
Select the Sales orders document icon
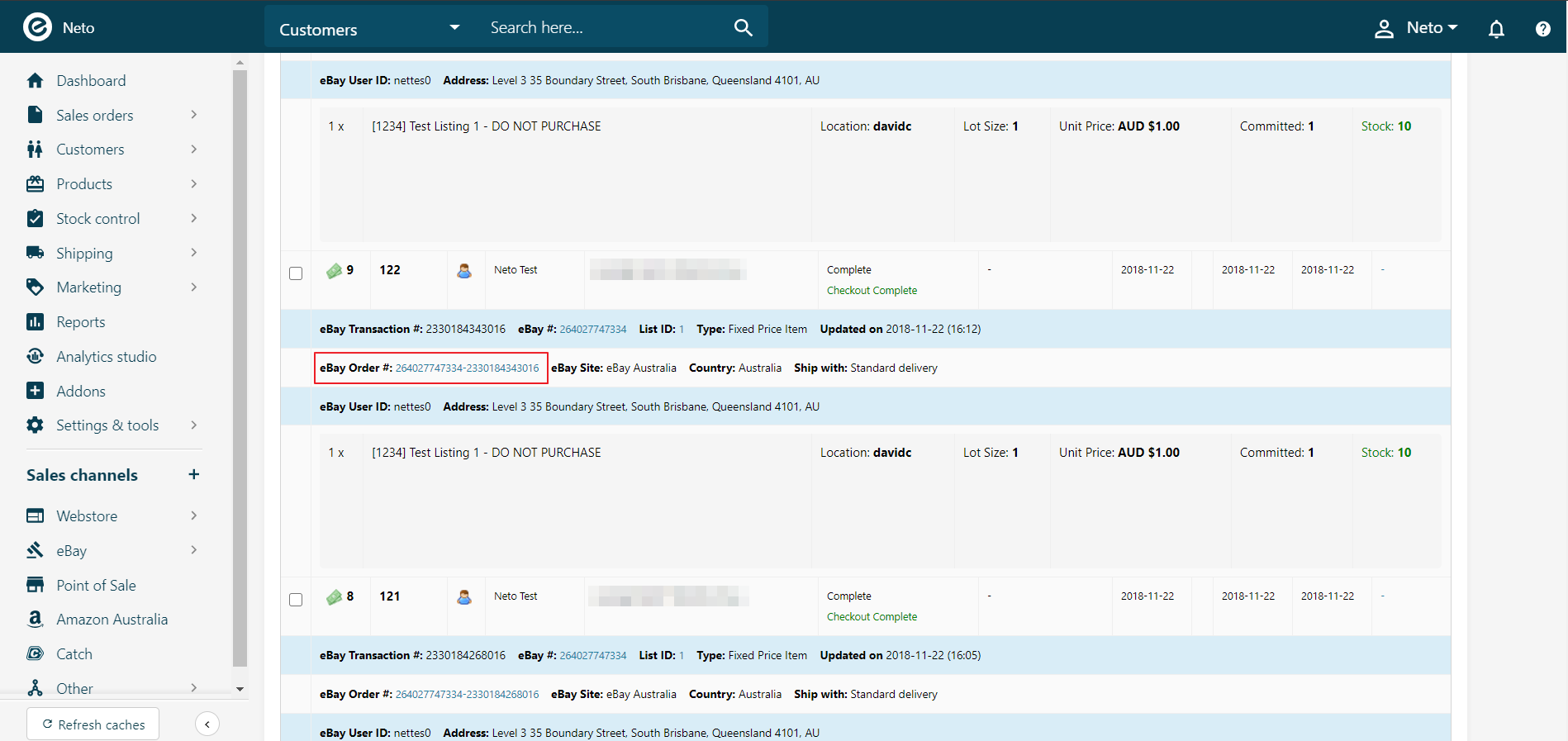(35, 115)
